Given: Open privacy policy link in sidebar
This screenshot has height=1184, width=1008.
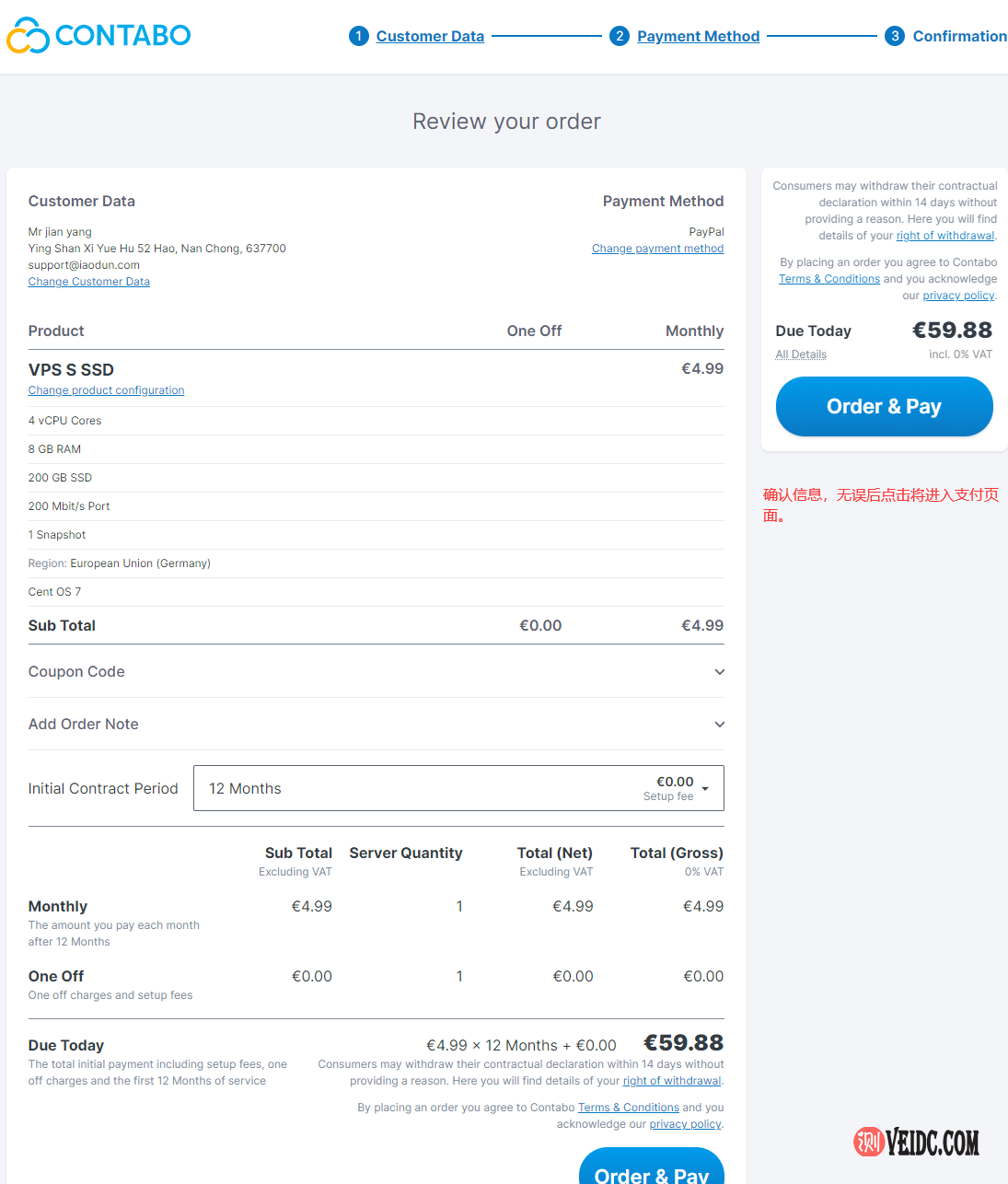Looking at the screenshot, I should click(958, 296).
